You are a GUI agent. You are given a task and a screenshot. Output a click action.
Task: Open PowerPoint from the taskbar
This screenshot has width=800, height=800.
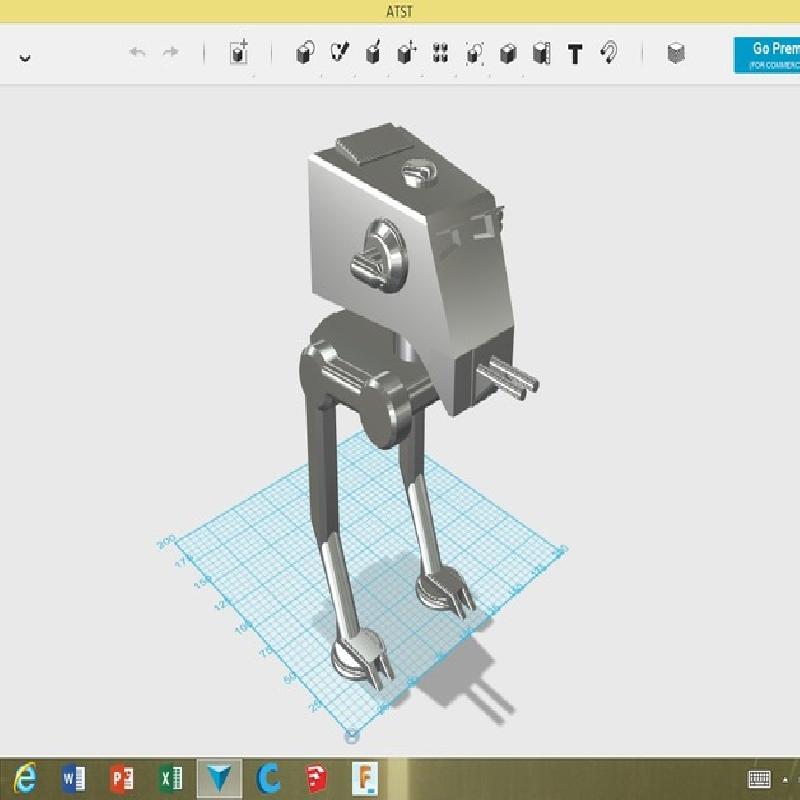pos(121,779)
